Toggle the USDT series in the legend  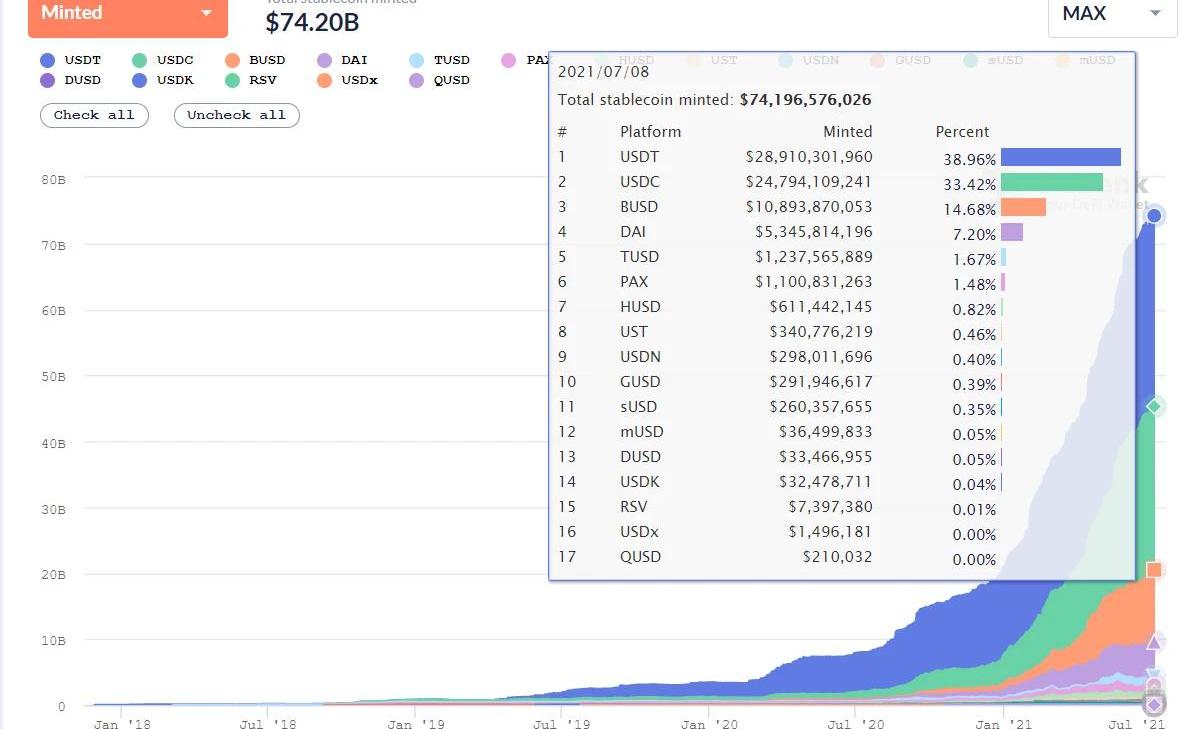(71, 60)
